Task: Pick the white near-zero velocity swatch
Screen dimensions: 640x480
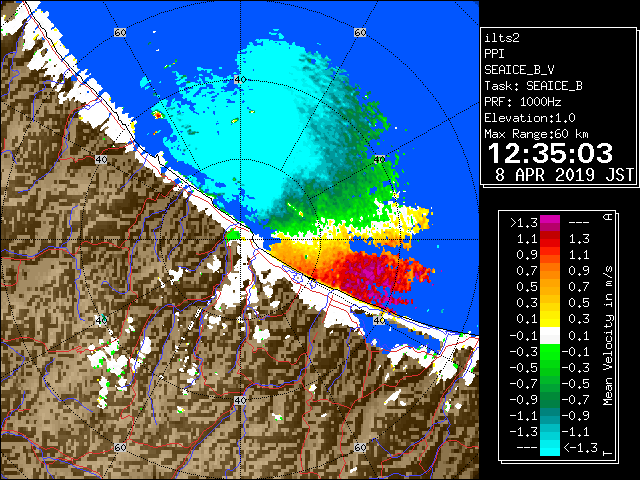Action: (x=550, y=336)
